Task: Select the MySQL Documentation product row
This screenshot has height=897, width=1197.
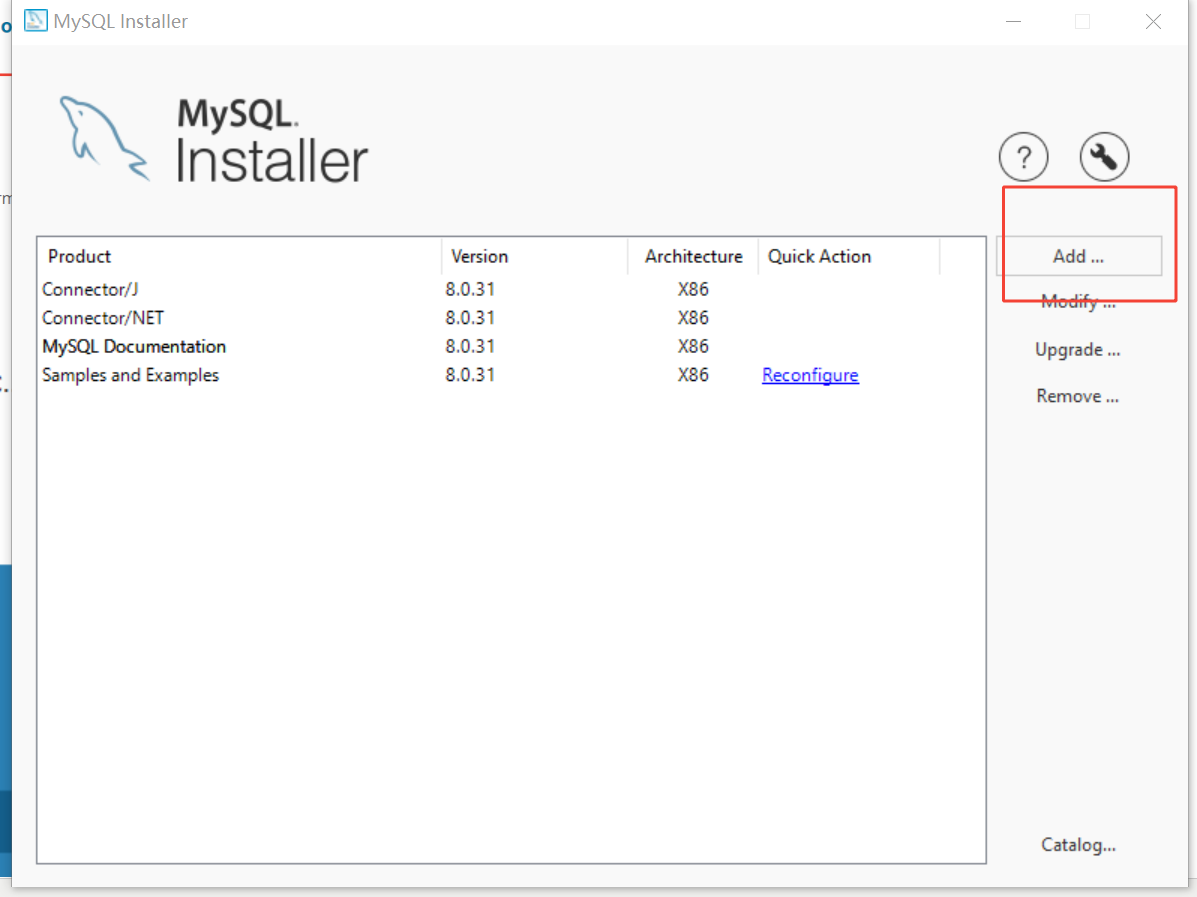Action: (x=511, y=347)
